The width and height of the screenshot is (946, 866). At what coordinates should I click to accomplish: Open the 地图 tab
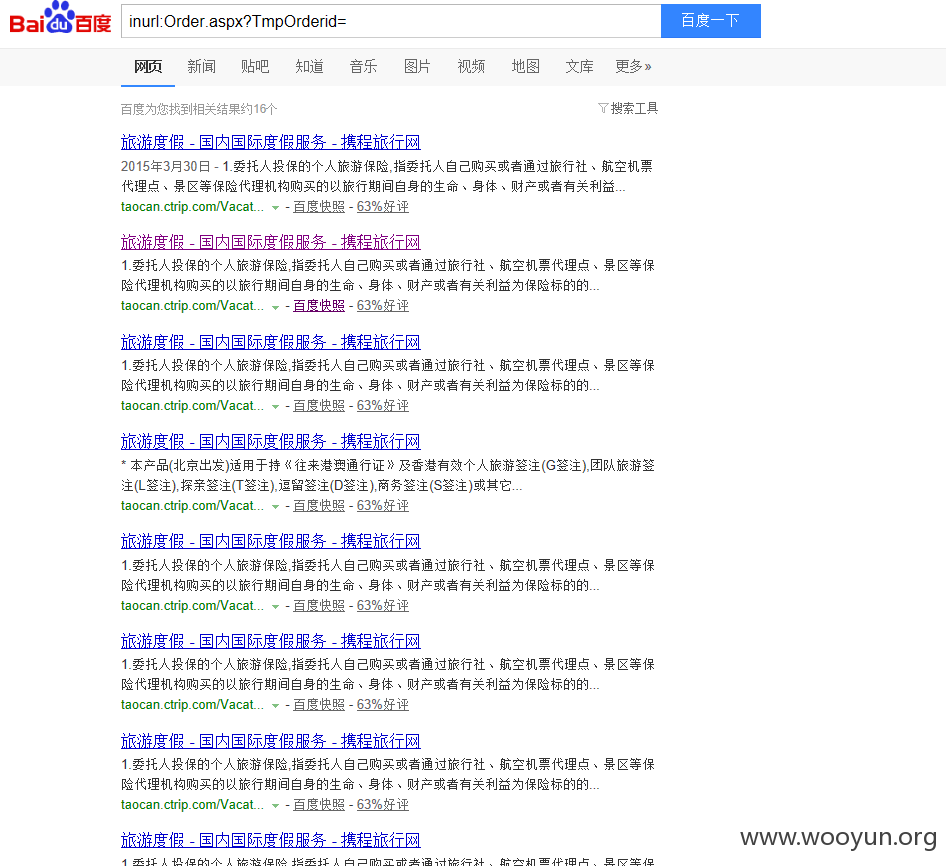(x=525, y=66)
